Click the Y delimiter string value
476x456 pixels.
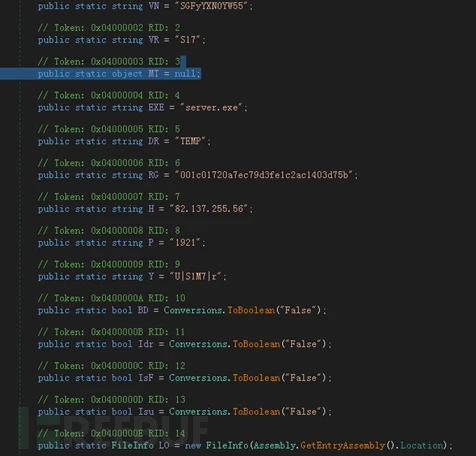click(196, 277)
